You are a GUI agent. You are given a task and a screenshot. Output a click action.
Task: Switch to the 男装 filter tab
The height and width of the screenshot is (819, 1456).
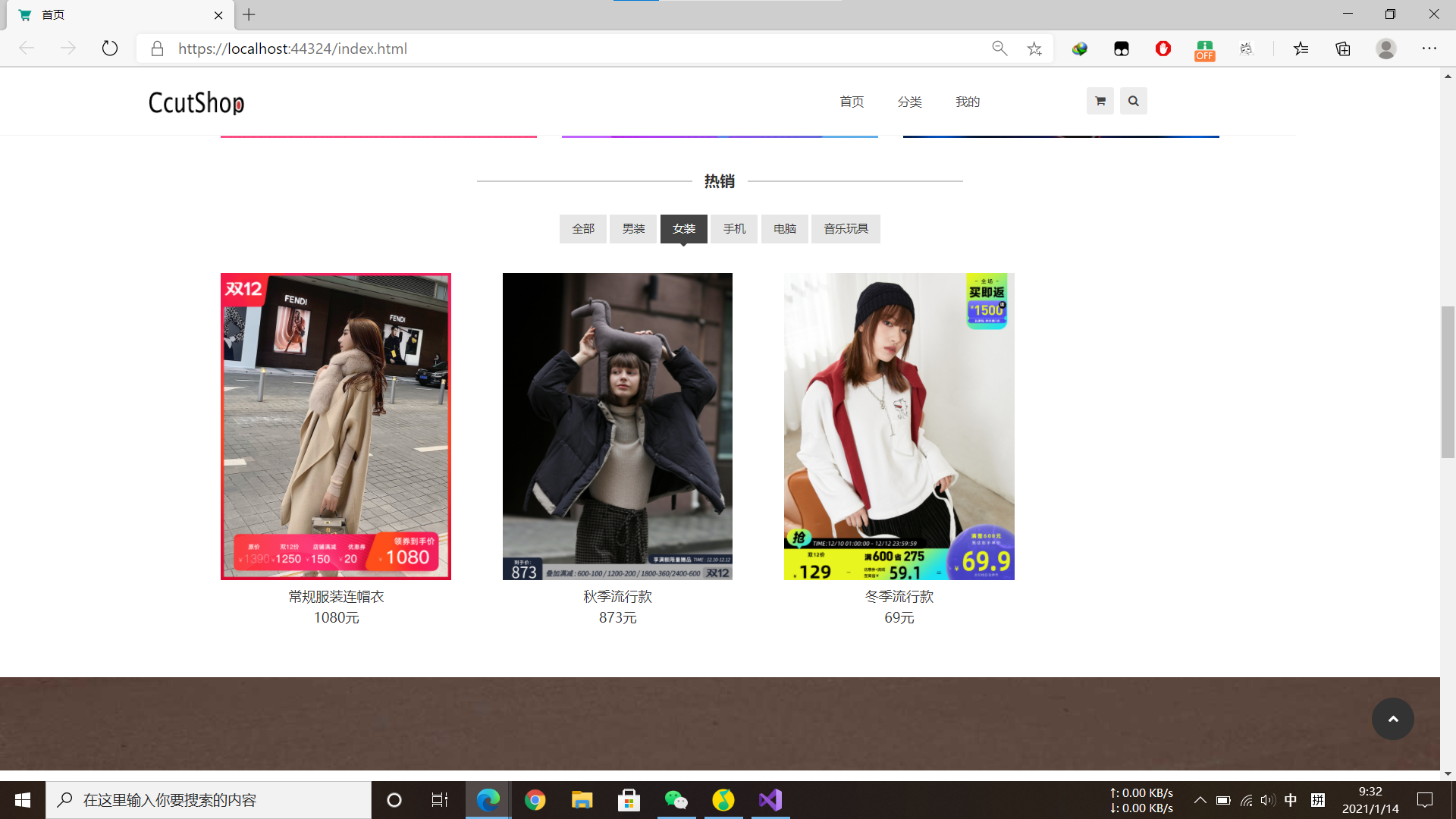coord(633,228)
